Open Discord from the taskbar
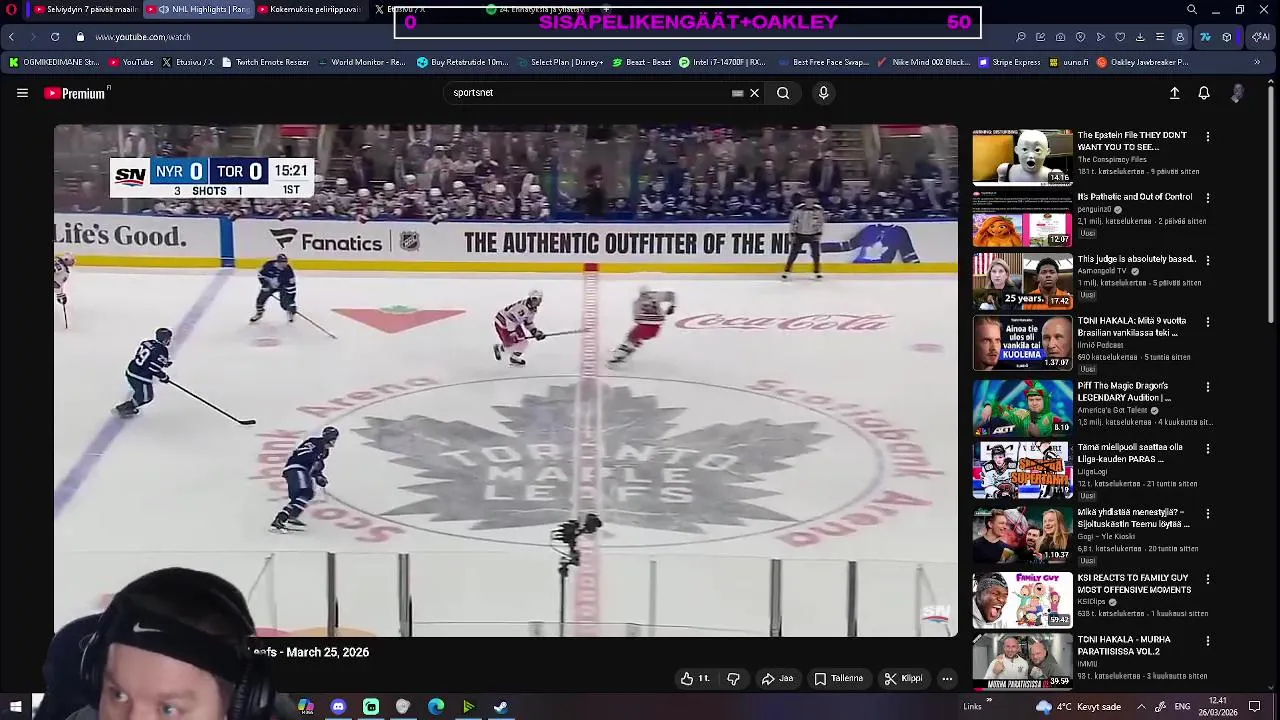This screenshot has width=1280, height=720. (338, 707)
